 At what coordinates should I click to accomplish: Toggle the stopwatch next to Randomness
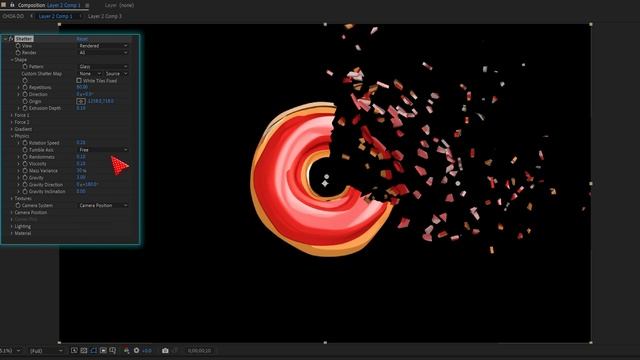point(25,157)
